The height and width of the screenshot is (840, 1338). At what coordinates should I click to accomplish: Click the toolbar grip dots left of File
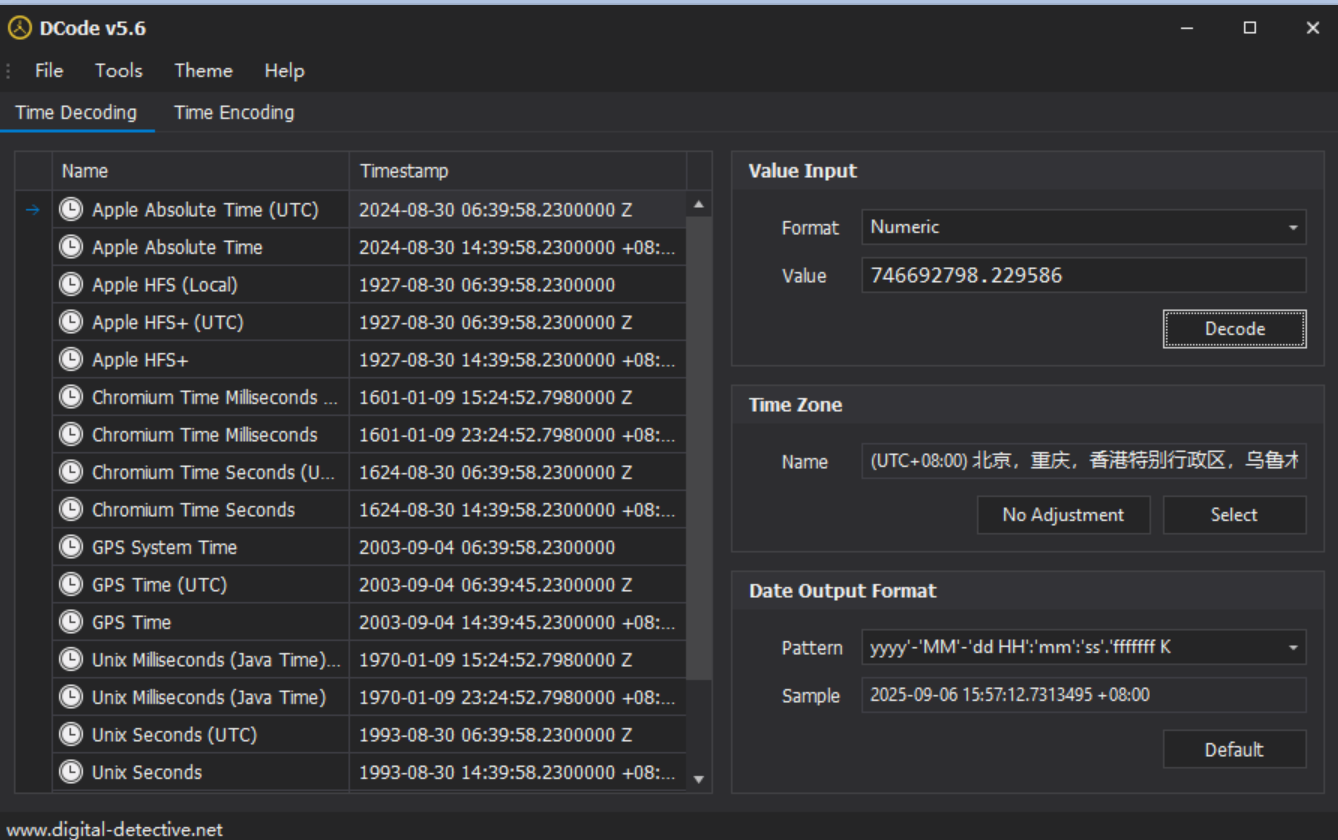click(8, 71)
